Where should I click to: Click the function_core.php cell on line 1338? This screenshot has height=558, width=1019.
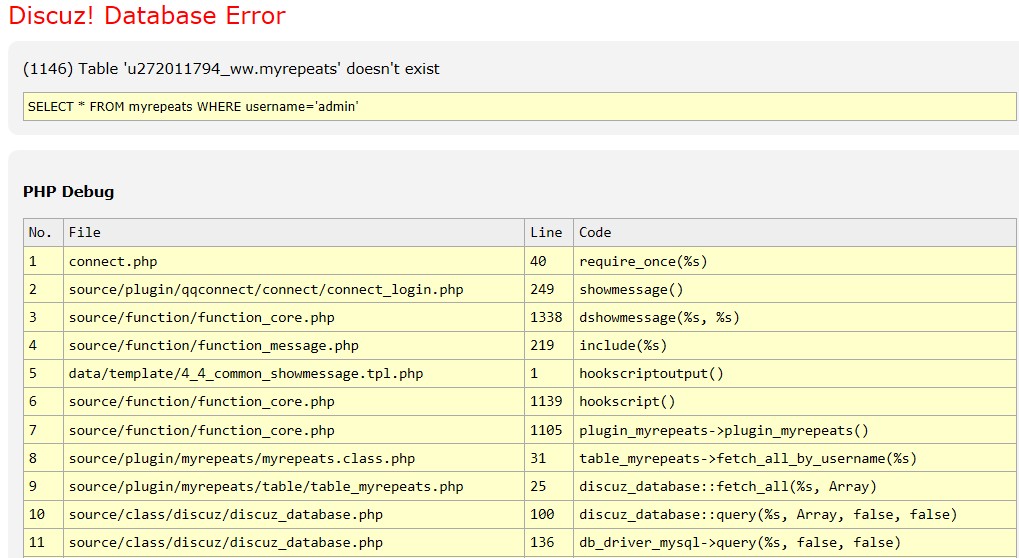coord(294,317)
